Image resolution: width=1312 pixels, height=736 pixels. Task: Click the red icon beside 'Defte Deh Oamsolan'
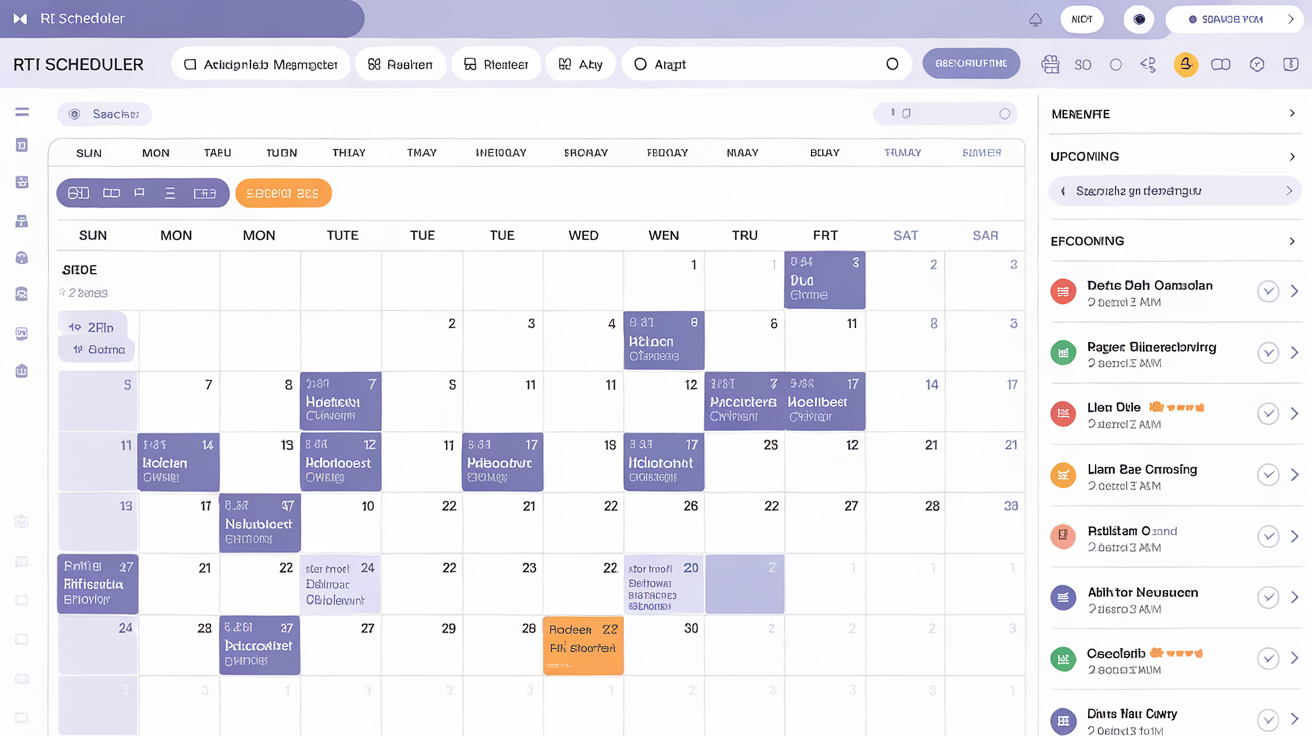1063,292
